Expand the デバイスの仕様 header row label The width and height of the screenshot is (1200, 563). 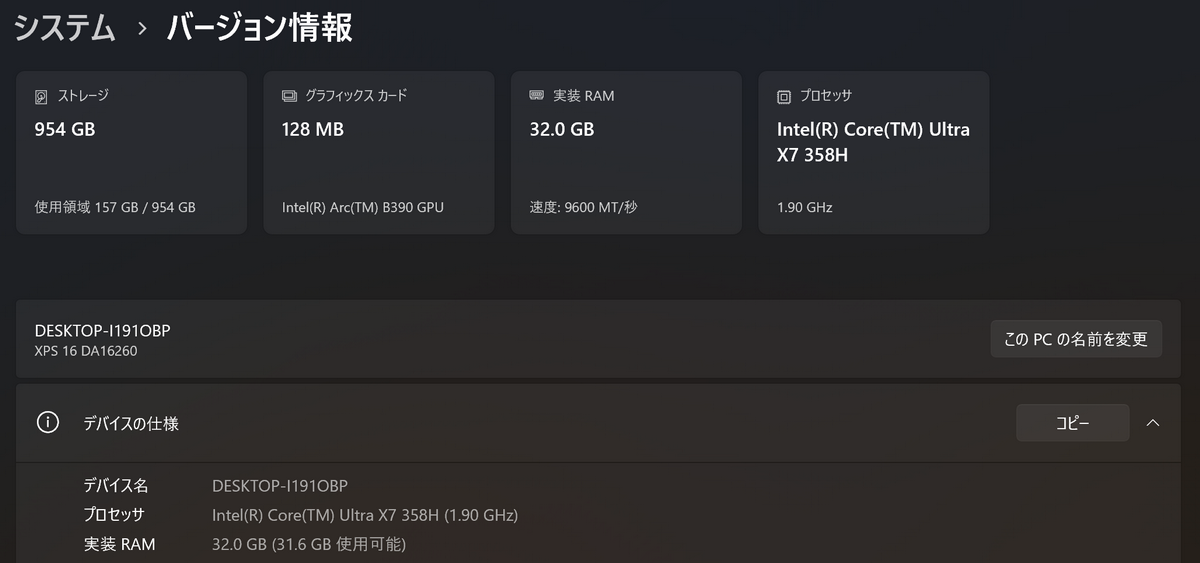click(x=131, y=424)
